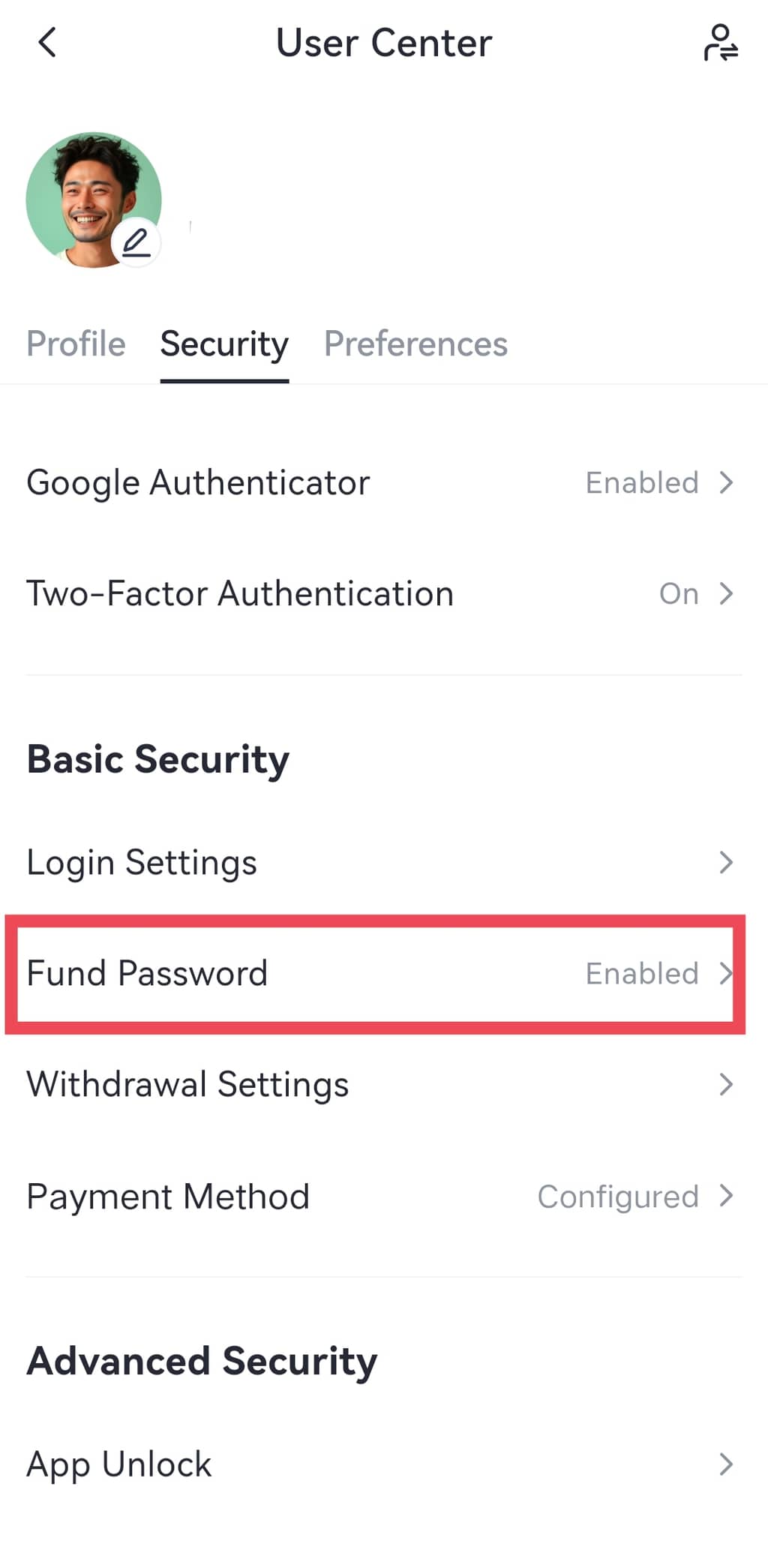Tap the Google Authenticator chevron arrow
Screen dimensions: 768x1568
click(725, 482)
